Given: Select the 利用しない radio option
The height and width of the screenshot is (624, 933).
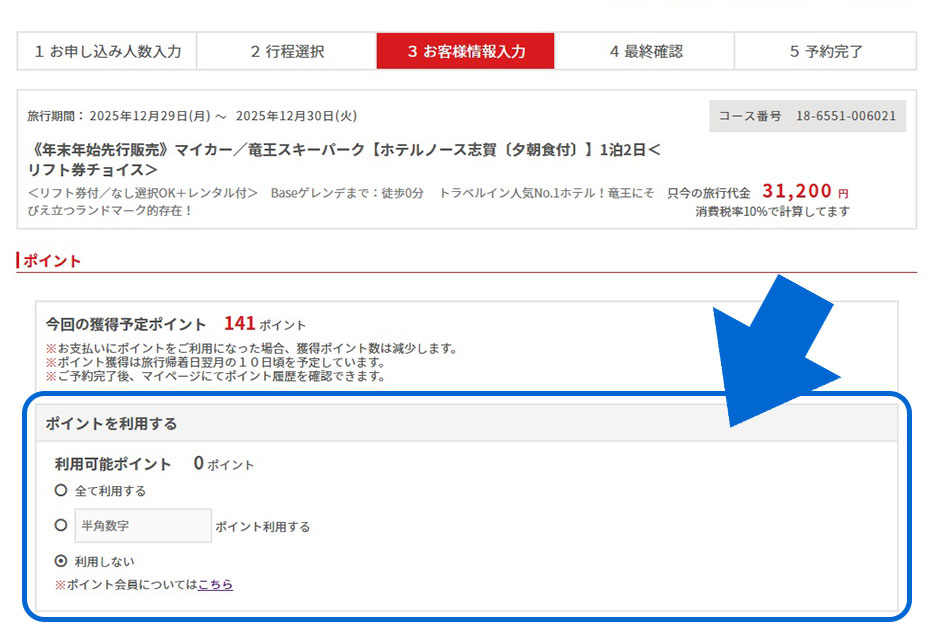Looking at the screenshot, I should coord(61,561).
